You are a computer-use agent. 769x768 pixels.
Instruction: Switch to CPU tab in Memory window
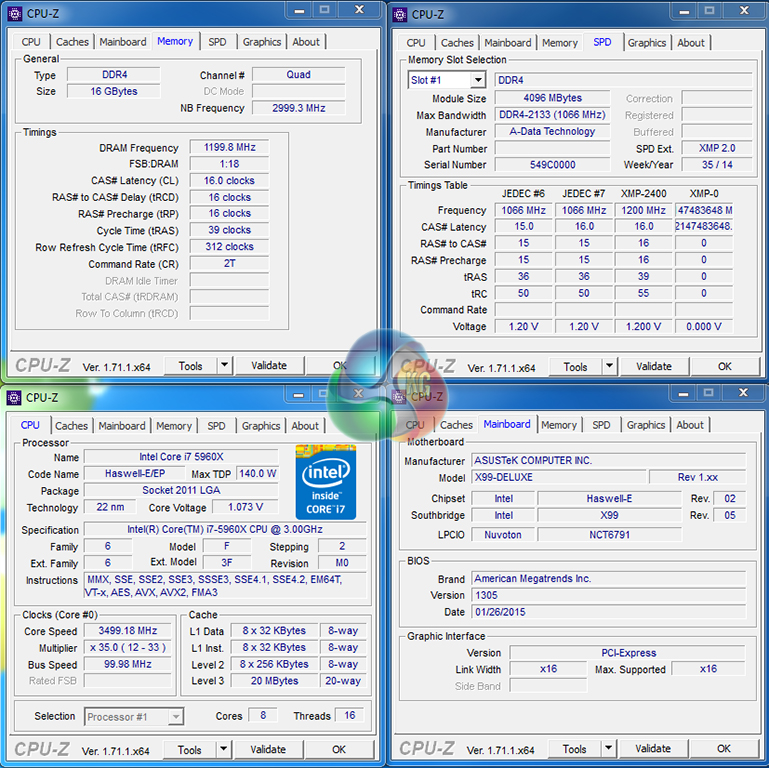click(x=31, y=42)
